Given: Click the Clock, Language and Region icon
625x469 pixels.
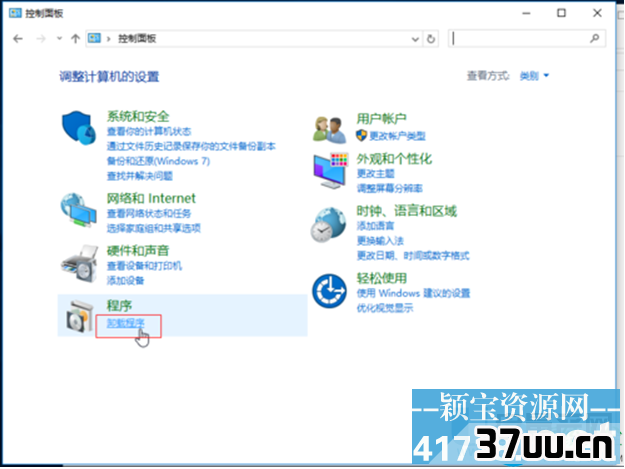Looking at the screenshot, I should 328,224.
